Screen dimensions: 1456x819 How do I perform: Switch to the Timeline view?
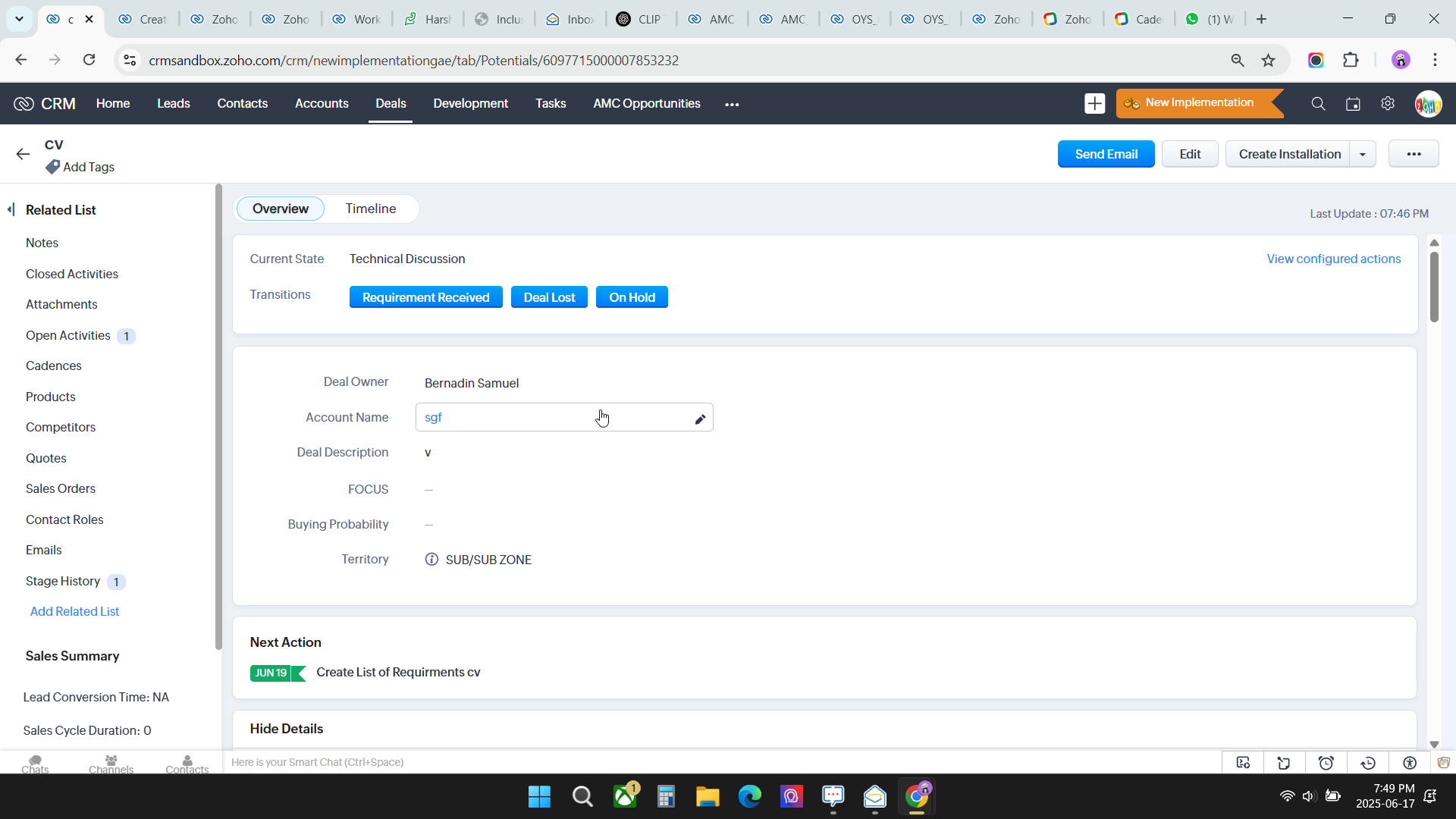coord(370,209)
